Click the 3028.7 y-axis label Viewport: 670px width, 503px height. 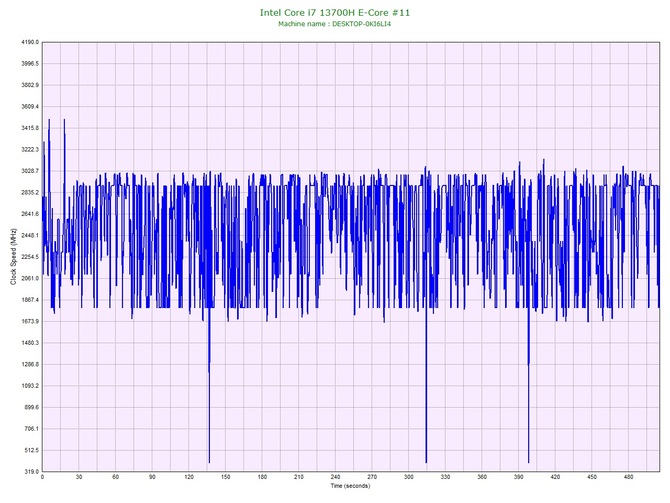pyautogui.click(x=30, y=171)
